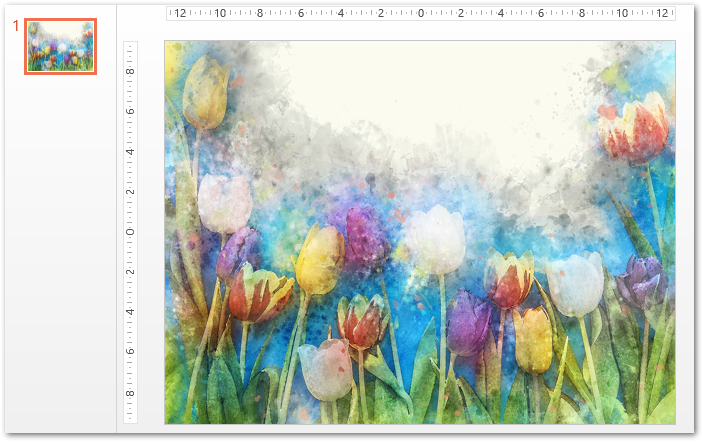This screenshot has width=703, height=442.
Task: Click the 4 mark above 0 on vertical ruler
Action: [x=130, y=152]
